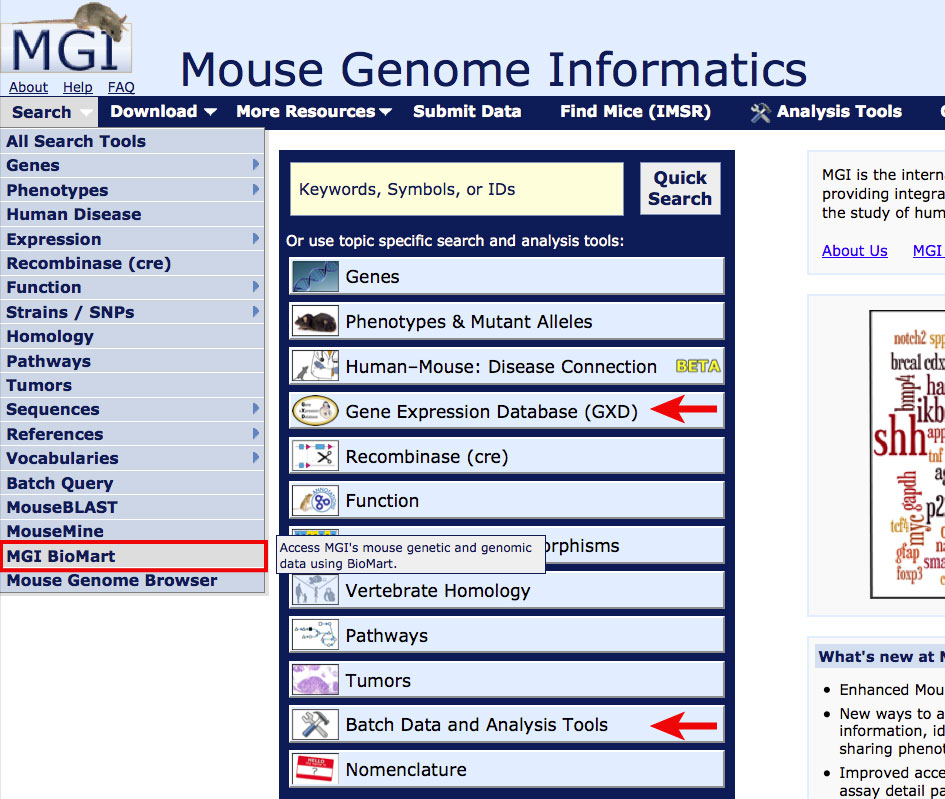
Task: Click Find Mice (IMSR) in navigation
Action: 635,111
